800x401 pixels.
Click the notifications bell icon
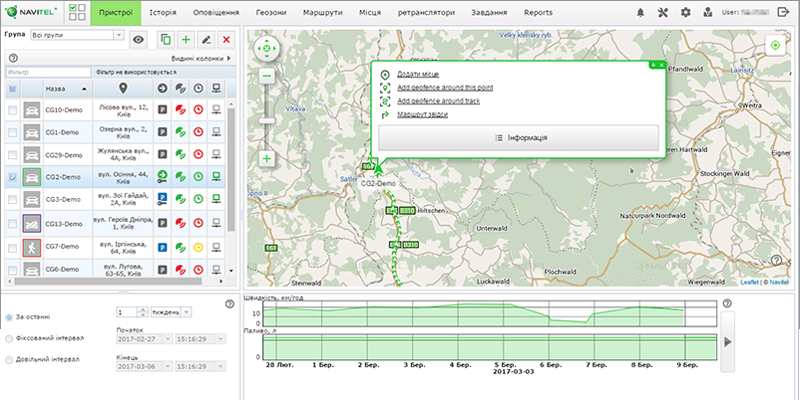pos(640,13)
